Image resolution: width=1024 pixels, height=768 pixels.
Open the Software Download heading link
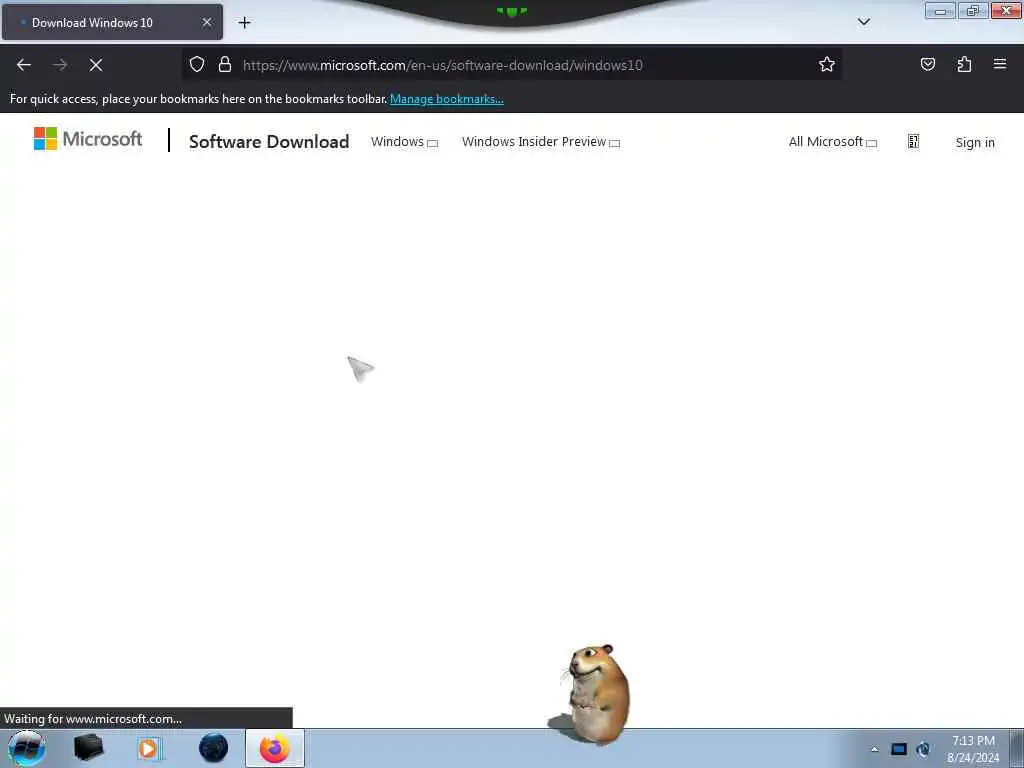coord(269,142)
